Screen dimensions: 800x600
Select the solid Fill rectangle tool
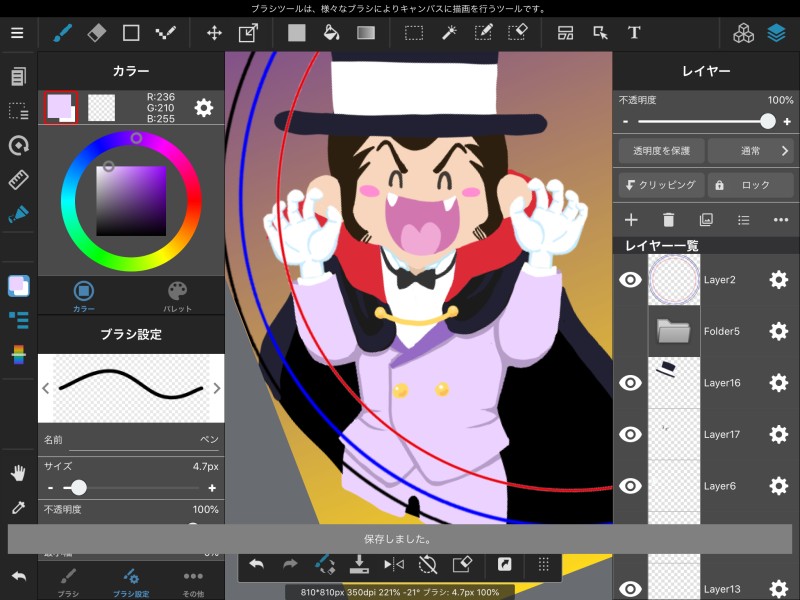point(296,33)
